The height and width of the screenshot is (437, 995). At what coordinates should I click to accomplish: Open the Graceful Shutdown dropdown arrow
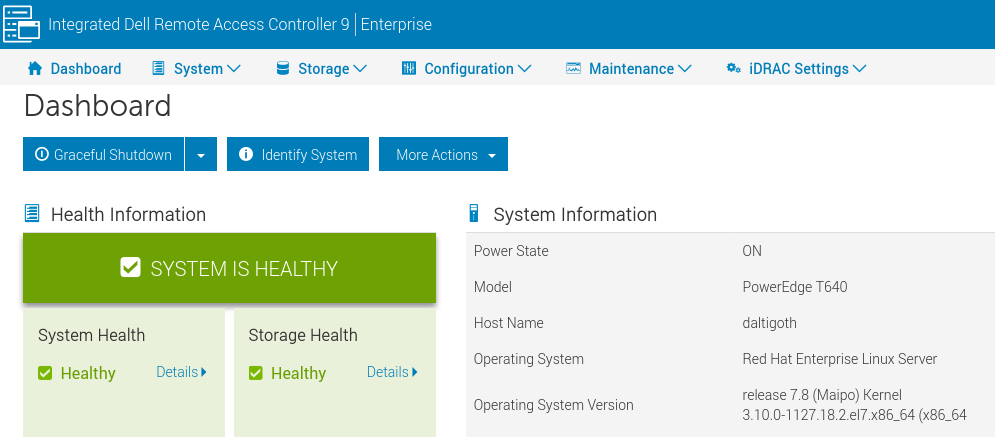[x=201, y=155]
